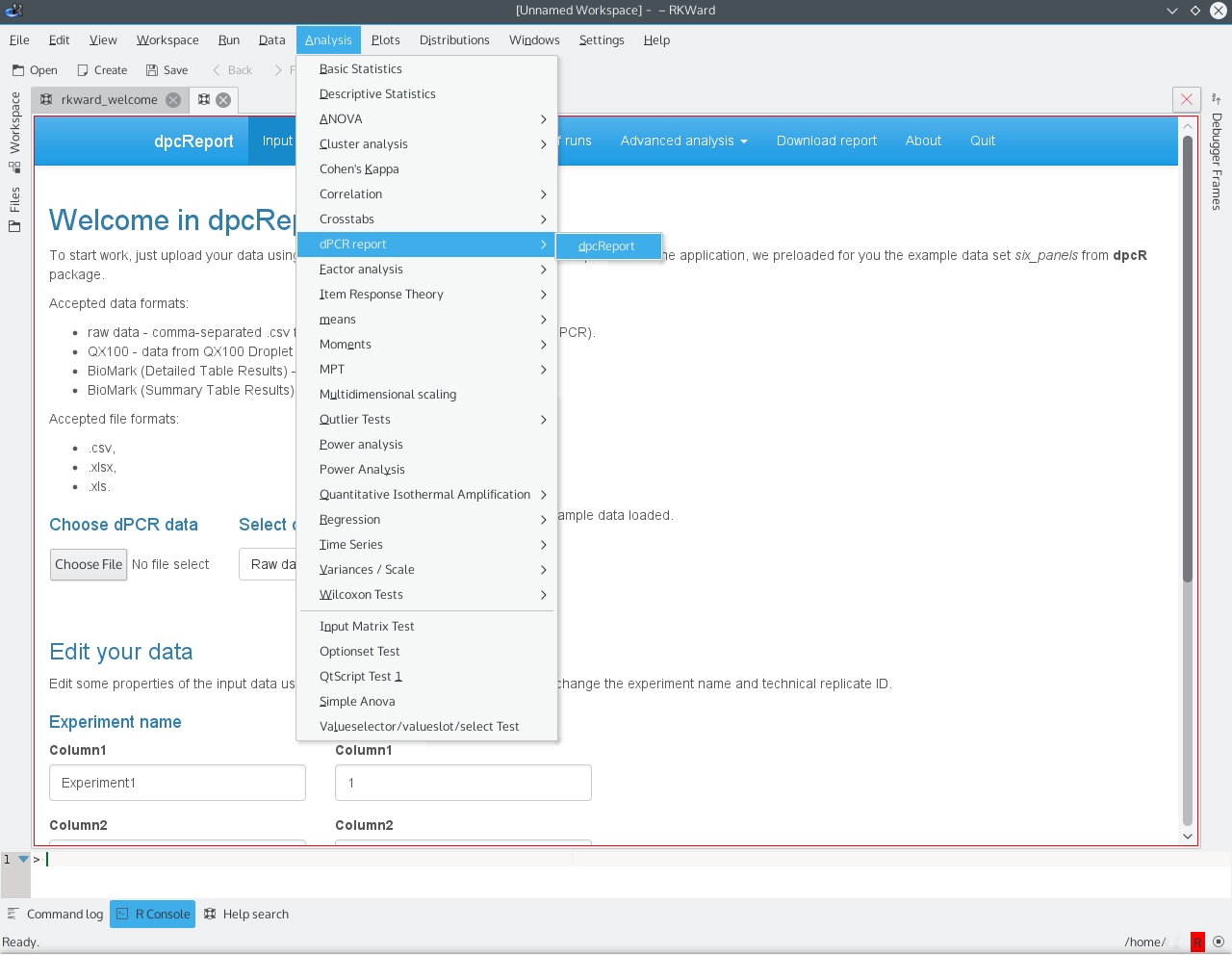Select Cohen's Kappa menu entry
The width and height of the screenshot is (1232, 955).
(426, 169)
